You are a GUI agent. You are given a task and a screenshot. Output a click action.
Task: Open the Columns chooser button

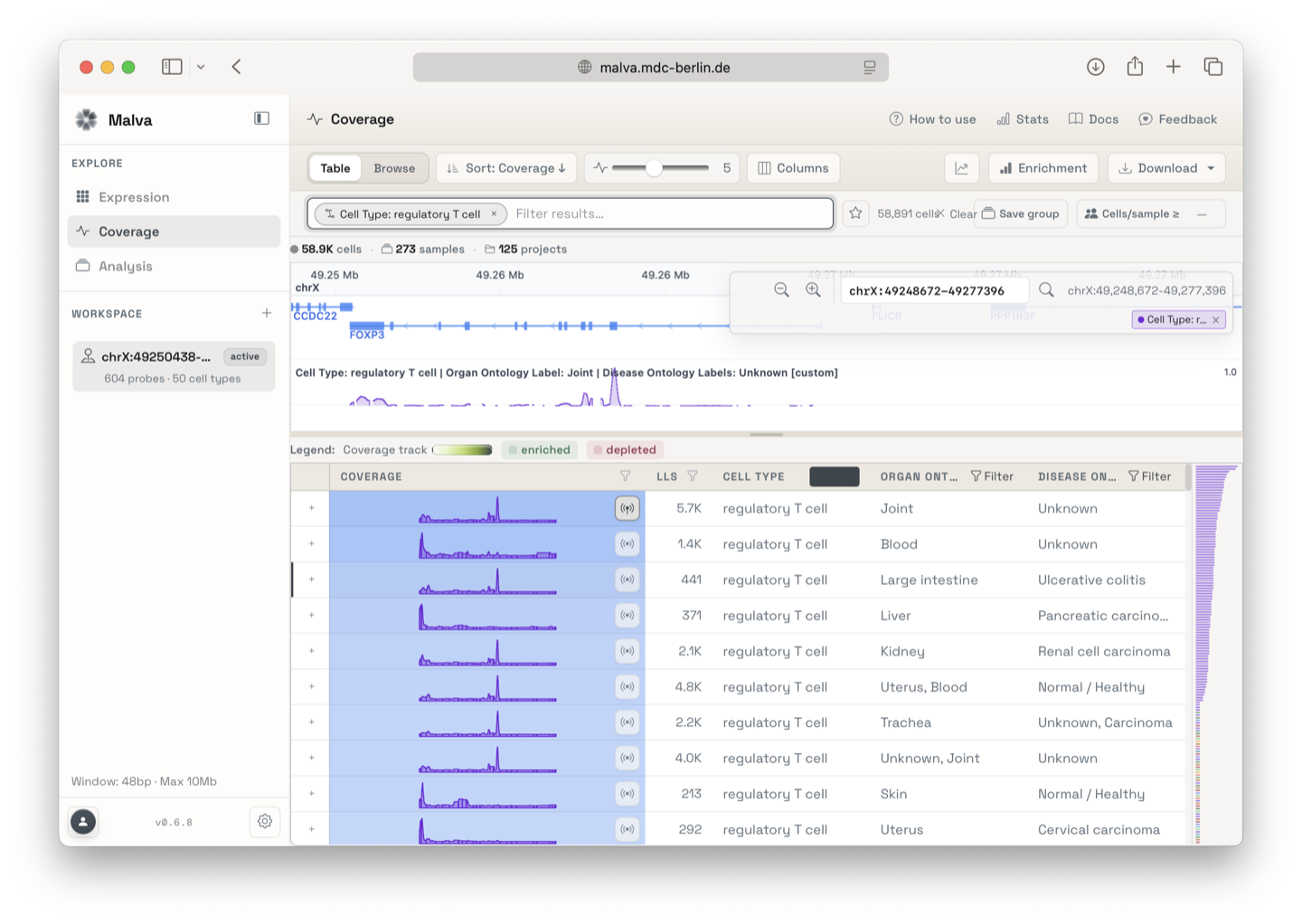point(793,168)
